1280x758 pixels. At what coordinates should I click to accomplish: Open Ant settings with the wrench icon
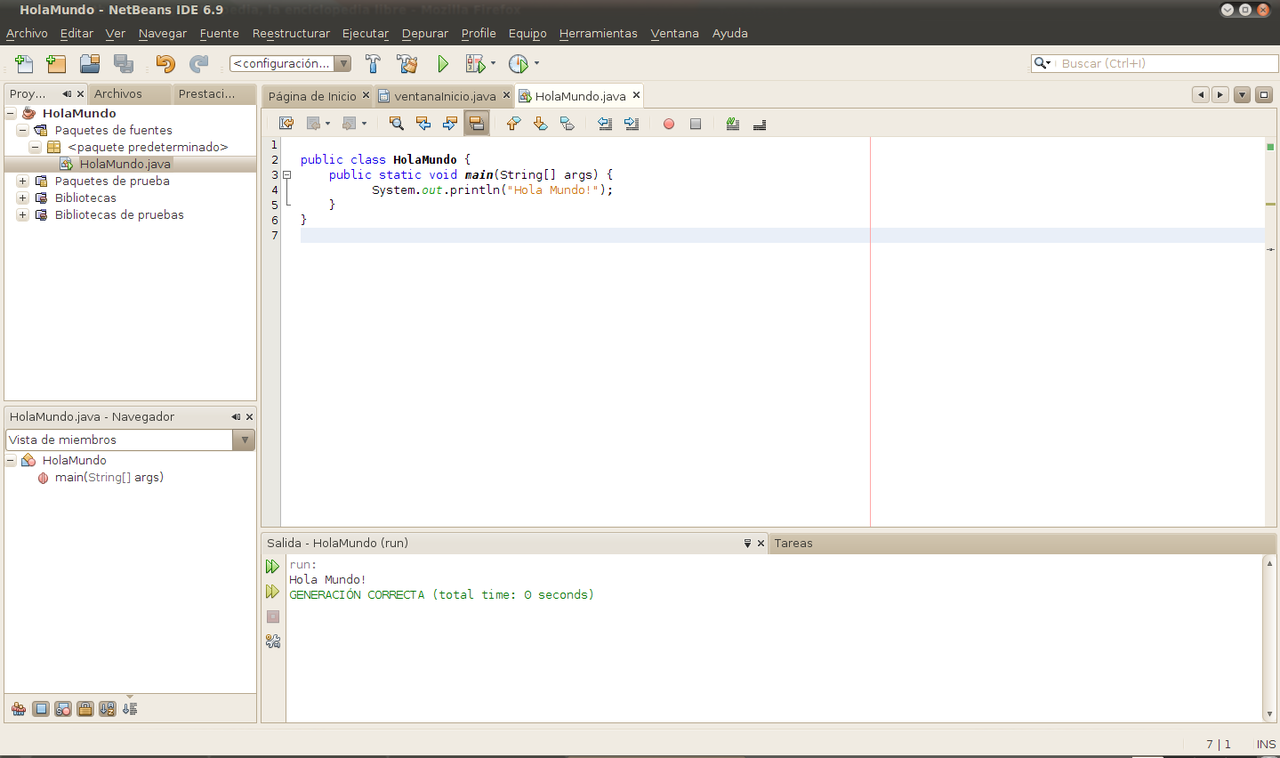[x=272, y=641]
